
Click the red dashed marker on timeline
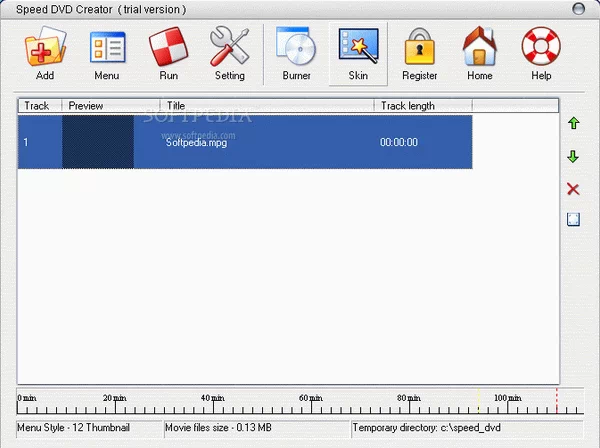557,401
